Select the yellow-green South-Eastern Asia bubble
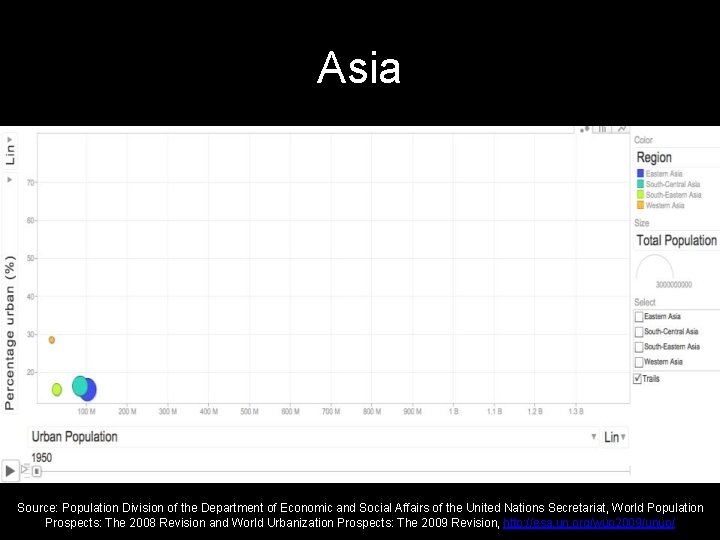Viewport: 720px width, 540px height. [56, 389]
